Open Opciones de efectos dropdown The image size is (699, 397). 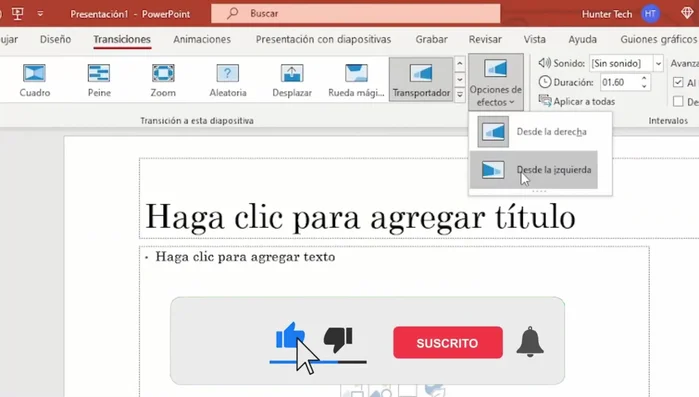[x=496, y=82]
